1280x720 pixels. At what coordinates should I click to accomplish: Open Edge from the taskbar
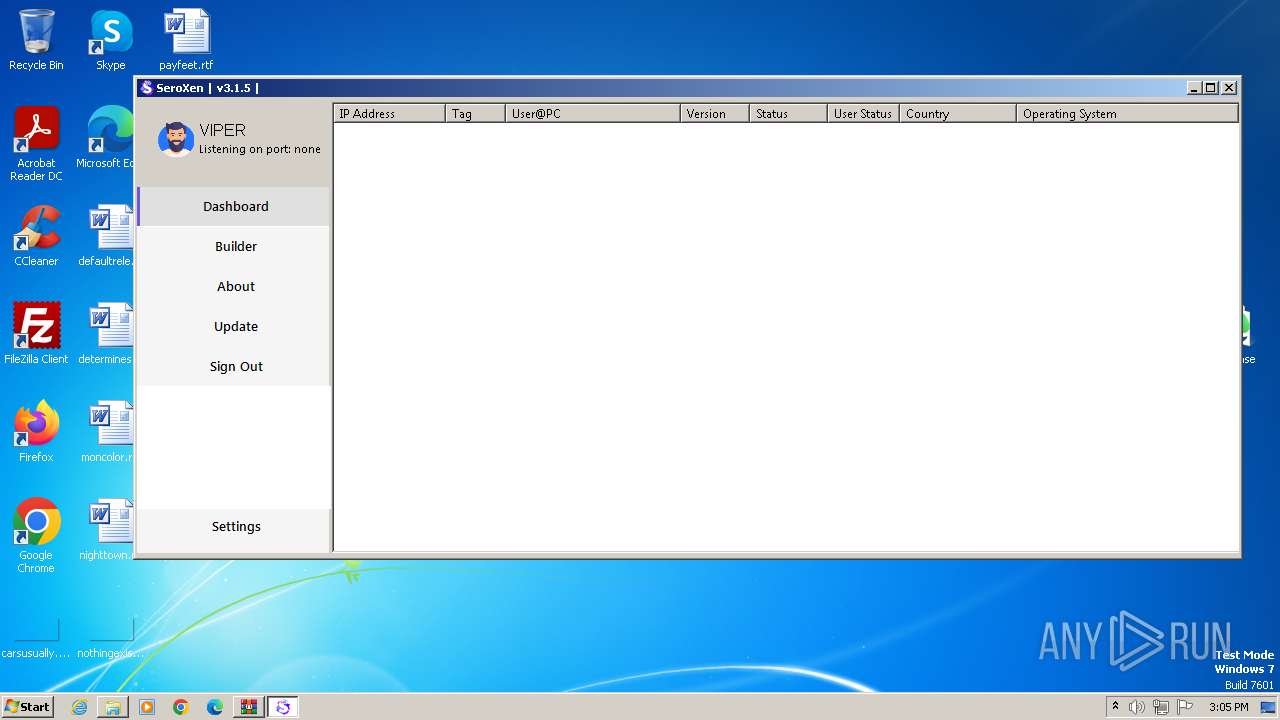(x=215, y=707)
